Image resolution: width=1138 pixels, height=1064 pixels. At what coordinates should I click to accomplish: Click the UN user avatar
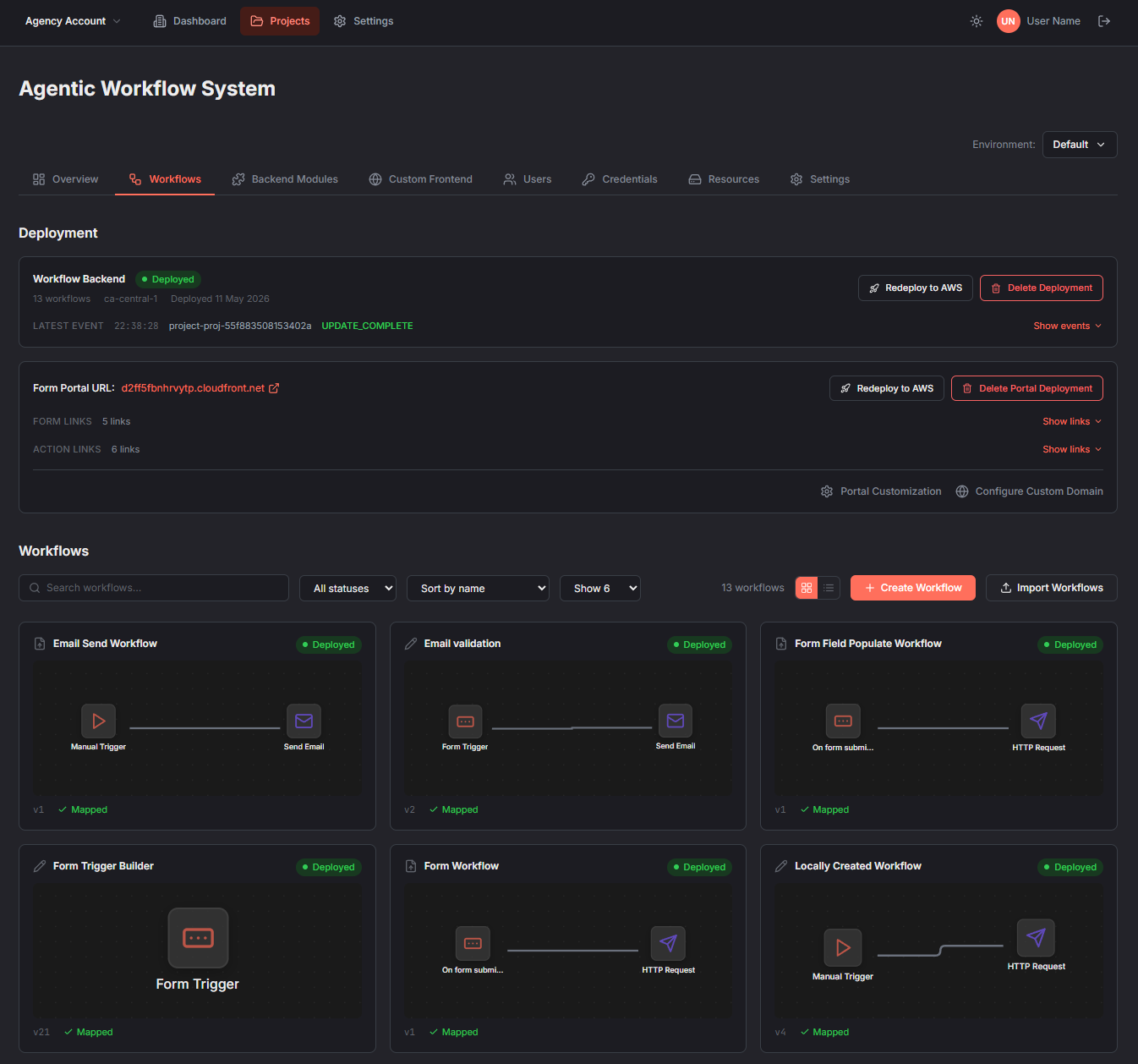point(1008,21)
